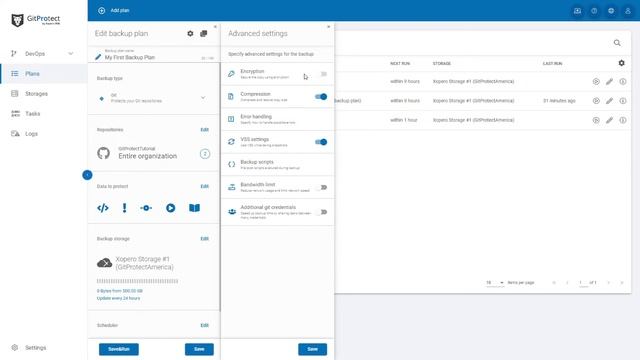This screenshot has height=360, width=640.
Task: Toggle the Compression switch off
Action: pos(321,97)
